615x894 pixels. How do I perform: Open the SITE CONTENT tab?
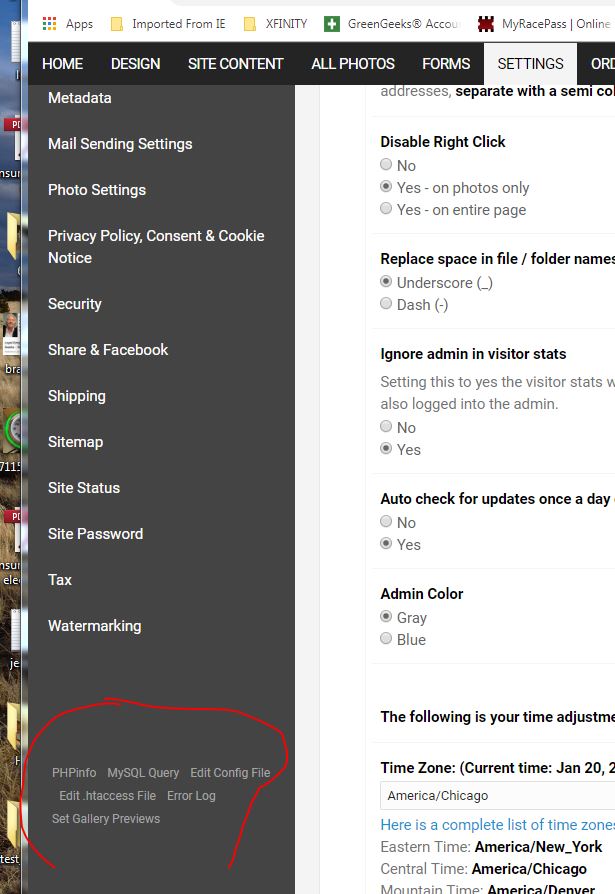(x=235, y=64)
